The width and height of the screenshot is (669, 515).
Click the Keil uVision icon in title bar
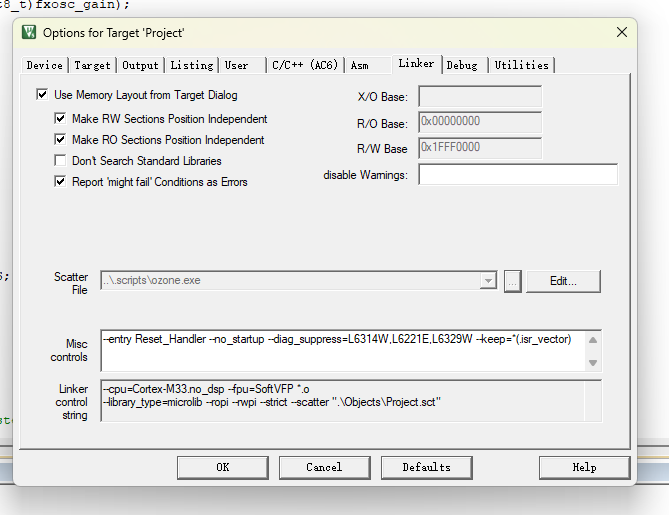(x=29, y=32)
